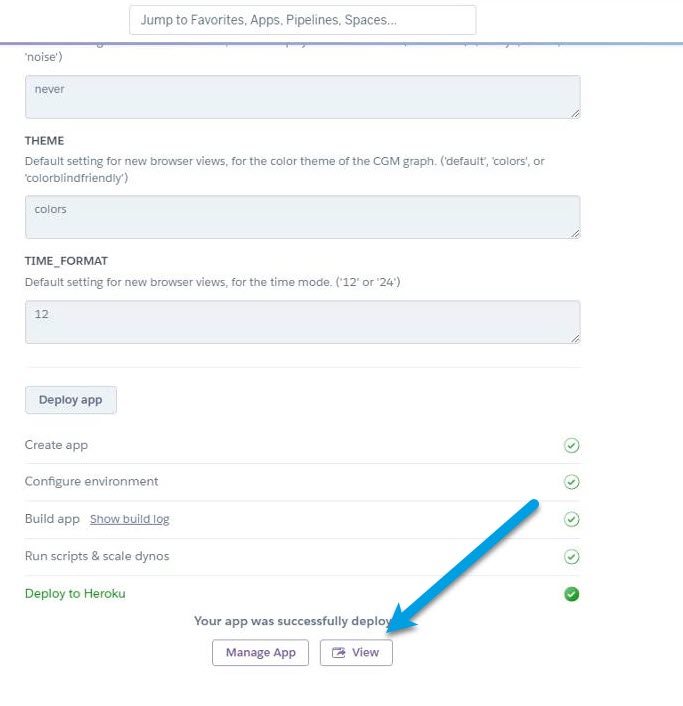
Task: Focus the Jump to Favorites search box
Action: click(302, 20)
